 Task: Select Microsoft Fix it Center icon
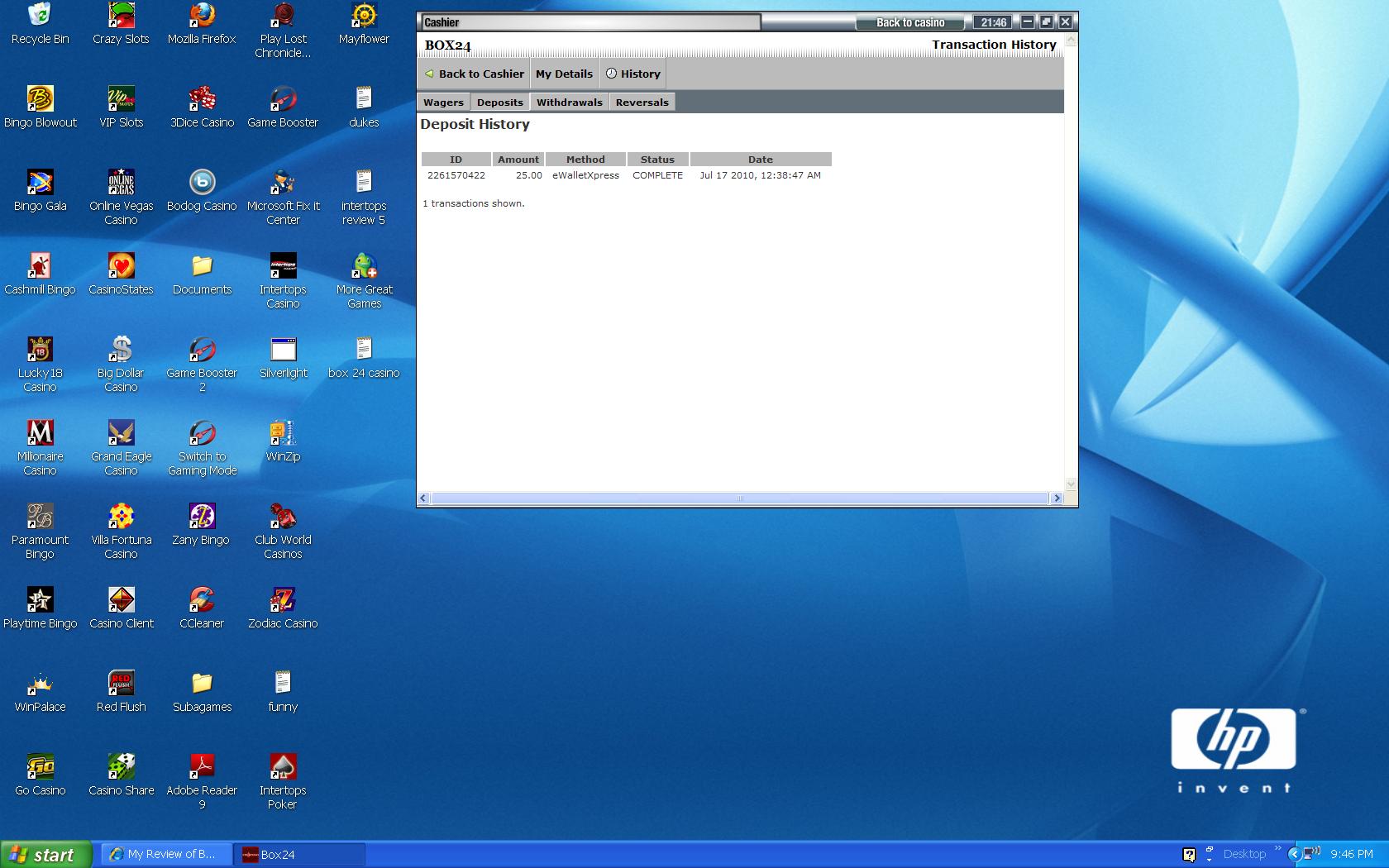(x=283, y=198)
